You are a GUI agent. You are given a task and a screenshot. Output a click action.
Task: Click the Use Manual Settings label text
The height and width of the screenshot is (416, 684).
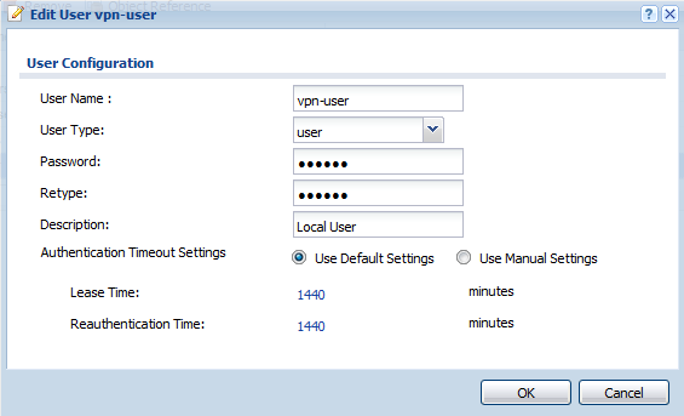538,258
